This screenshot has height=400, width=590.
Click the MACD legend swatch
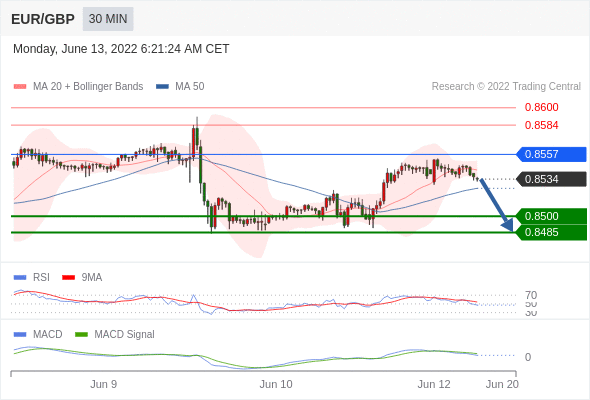pos(20,335)
